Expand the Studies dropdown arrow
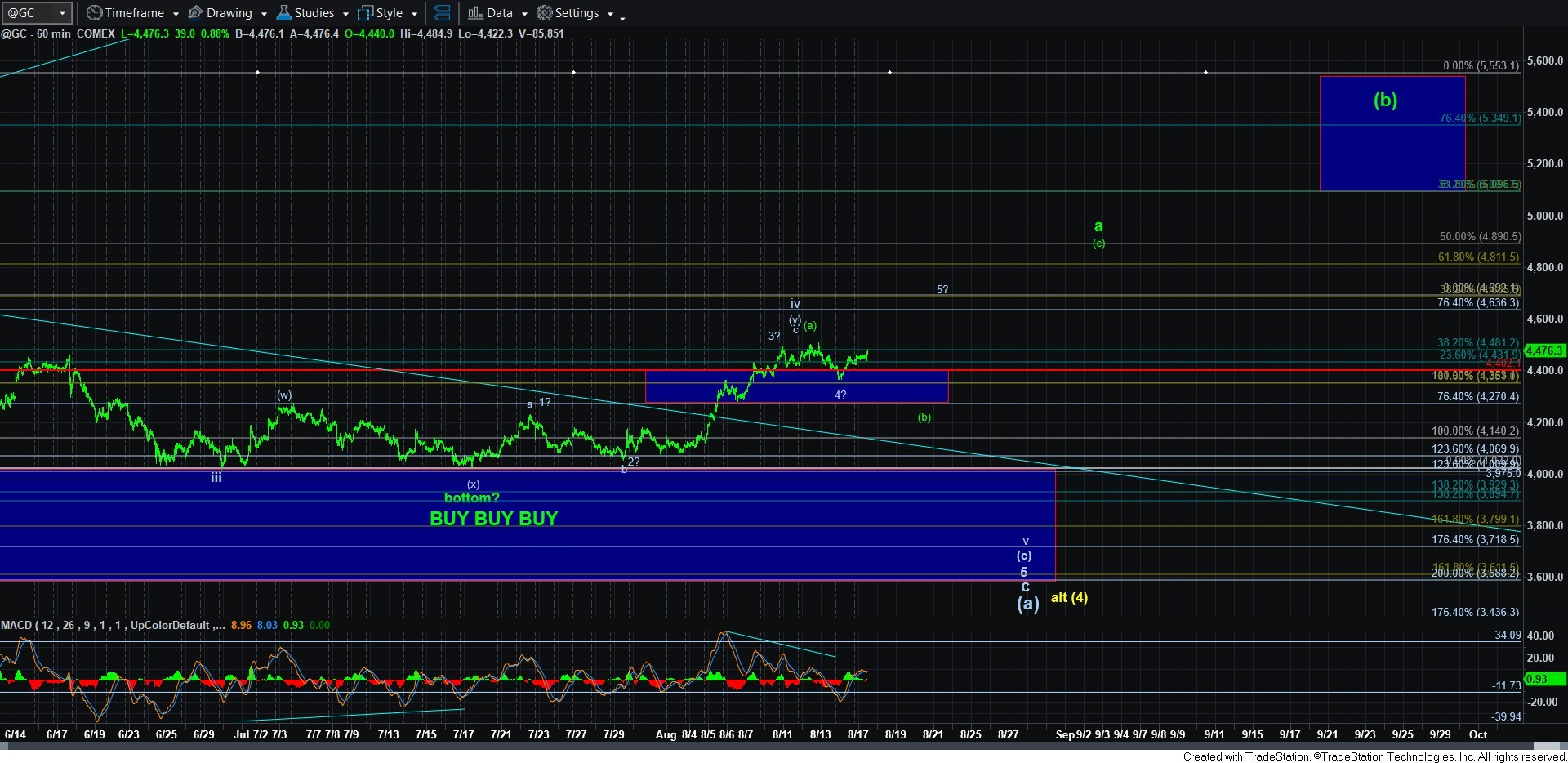The image size is (1568, 763). (x=345, y=14)
